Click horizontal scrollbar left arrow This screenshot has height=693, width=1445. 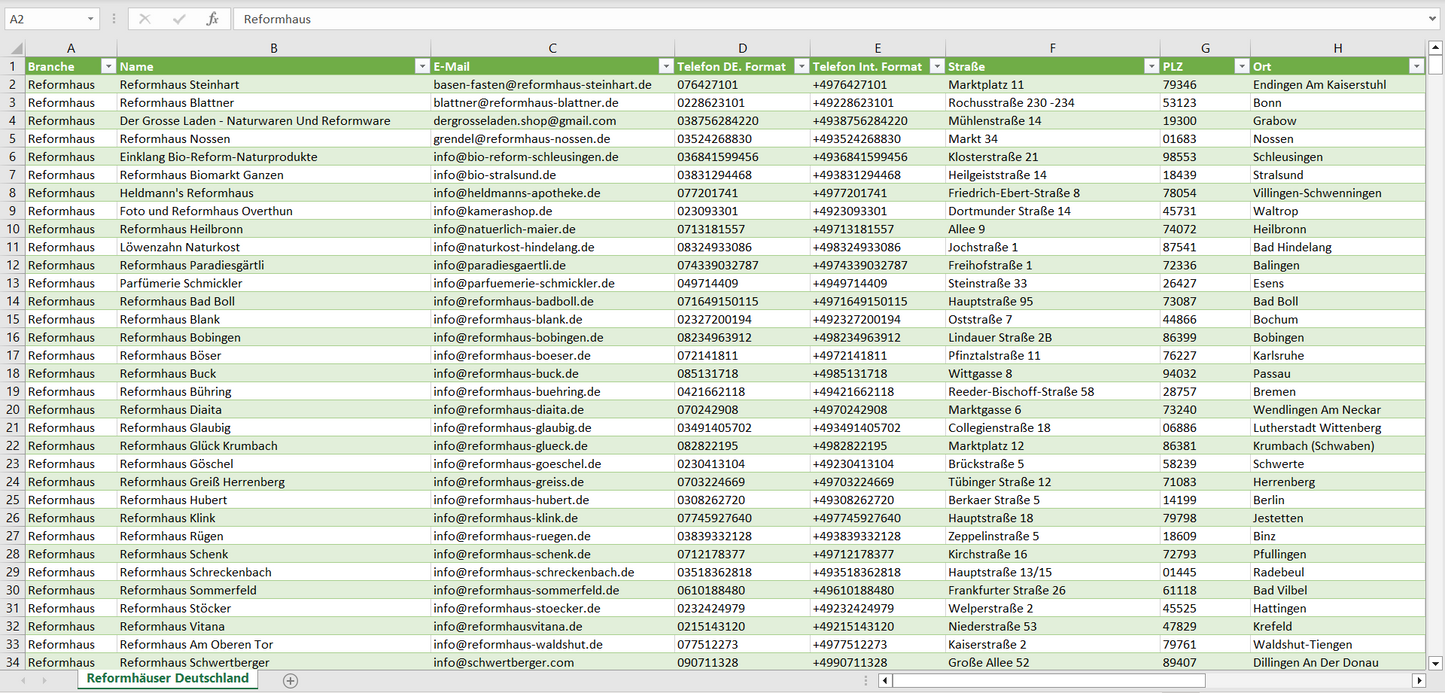[x=885, y=681]
